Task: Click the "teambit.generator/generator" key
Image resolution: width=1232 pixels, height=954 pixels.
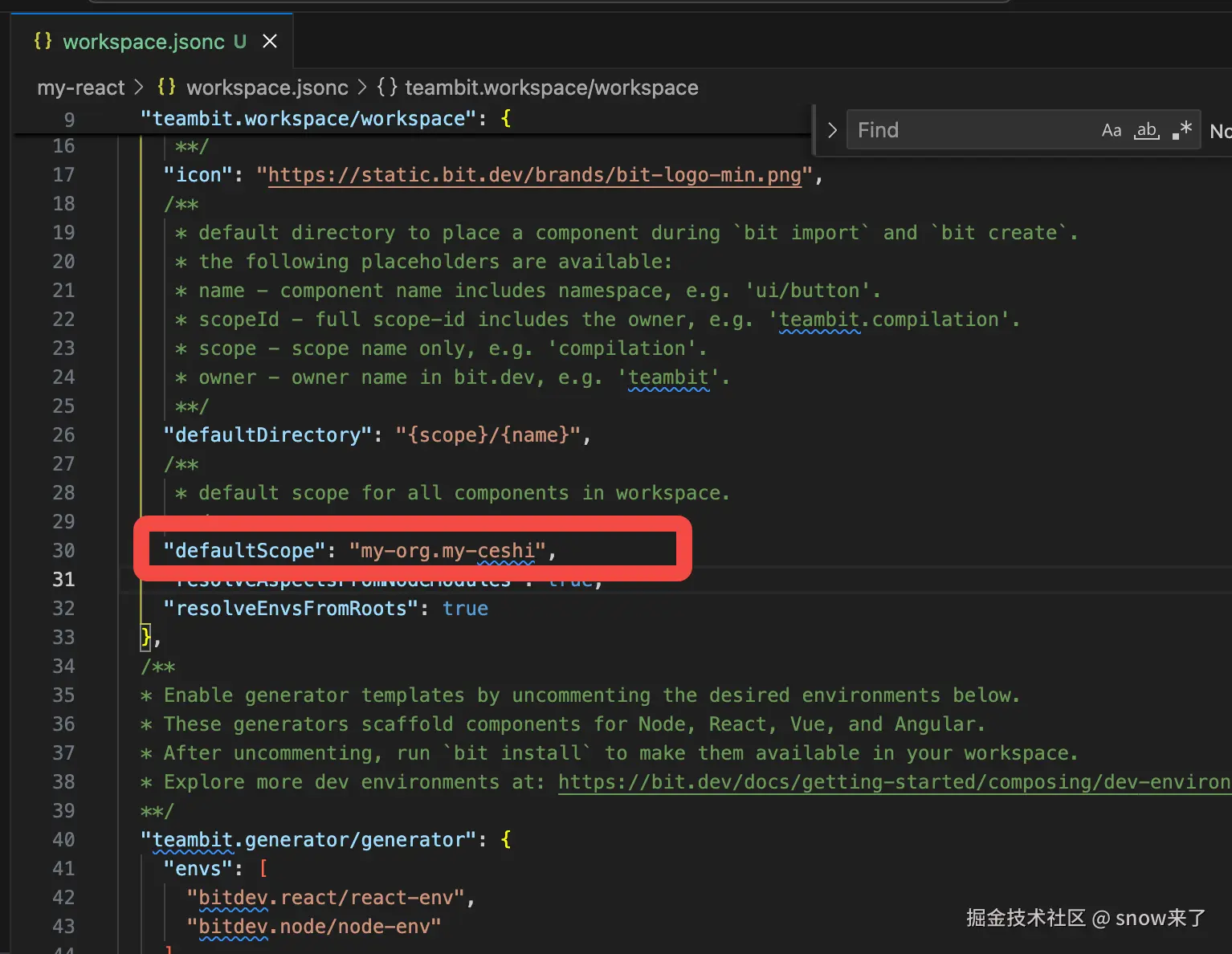Action: coord(308,840)
